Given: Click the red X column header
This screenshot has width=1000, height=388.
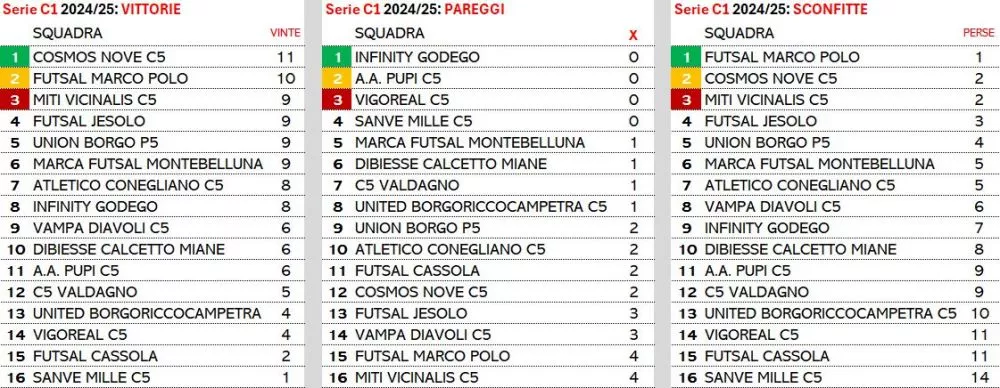Looking at the screenshot, I should coord(633,35).
